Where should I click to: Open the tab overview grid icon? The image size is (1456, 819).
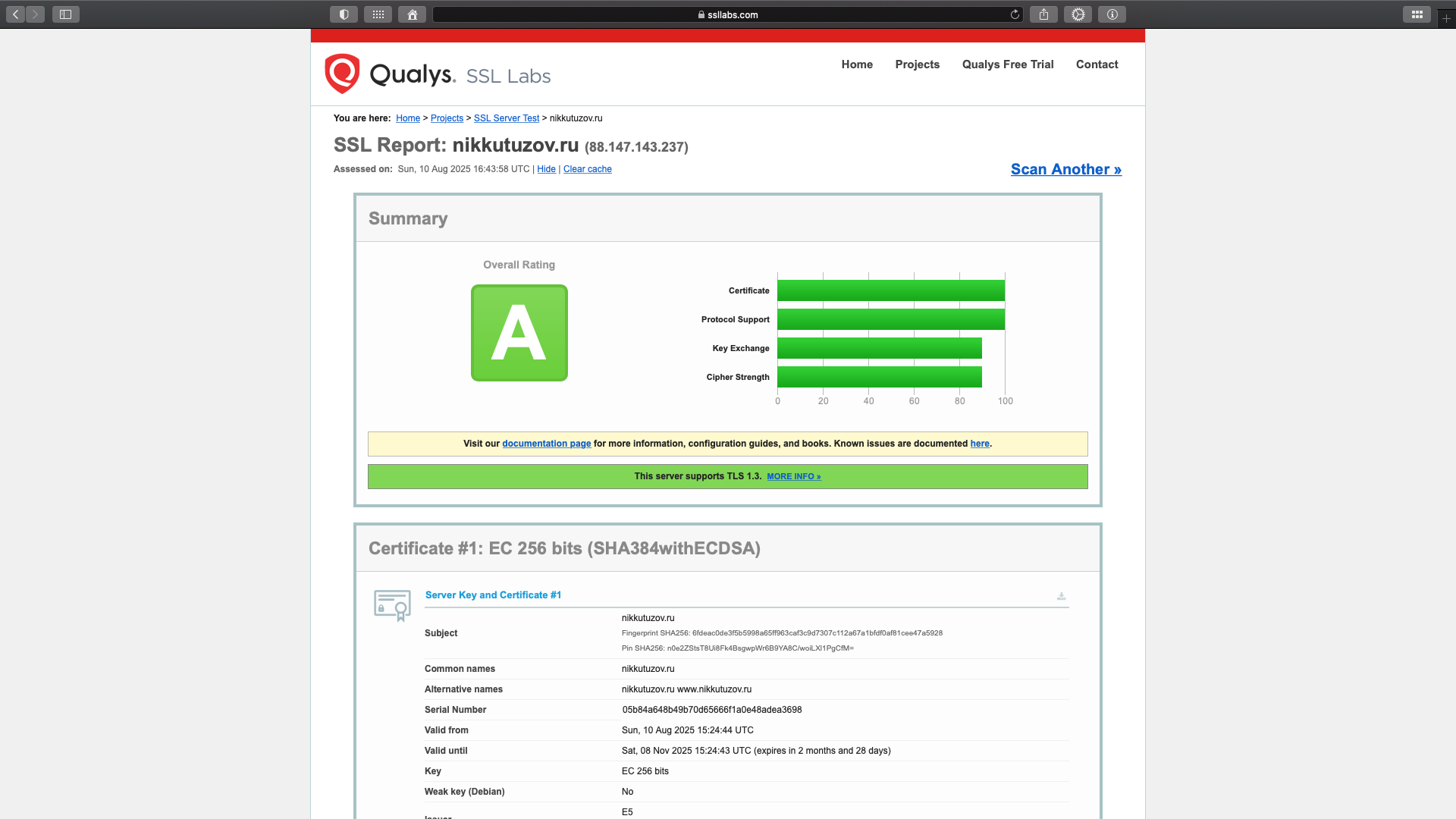(x=1417, y=14)
